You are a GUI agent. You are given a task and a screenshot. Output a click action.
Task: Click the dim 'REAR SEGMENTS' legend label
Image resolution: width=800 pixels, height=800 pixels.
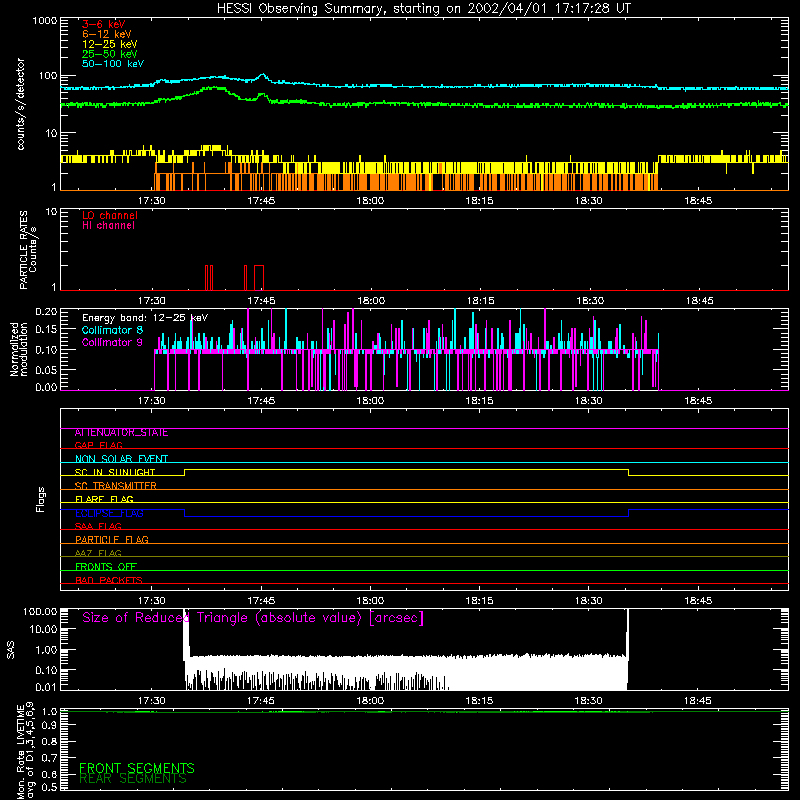pyautogui.click(x=133, y=779)
